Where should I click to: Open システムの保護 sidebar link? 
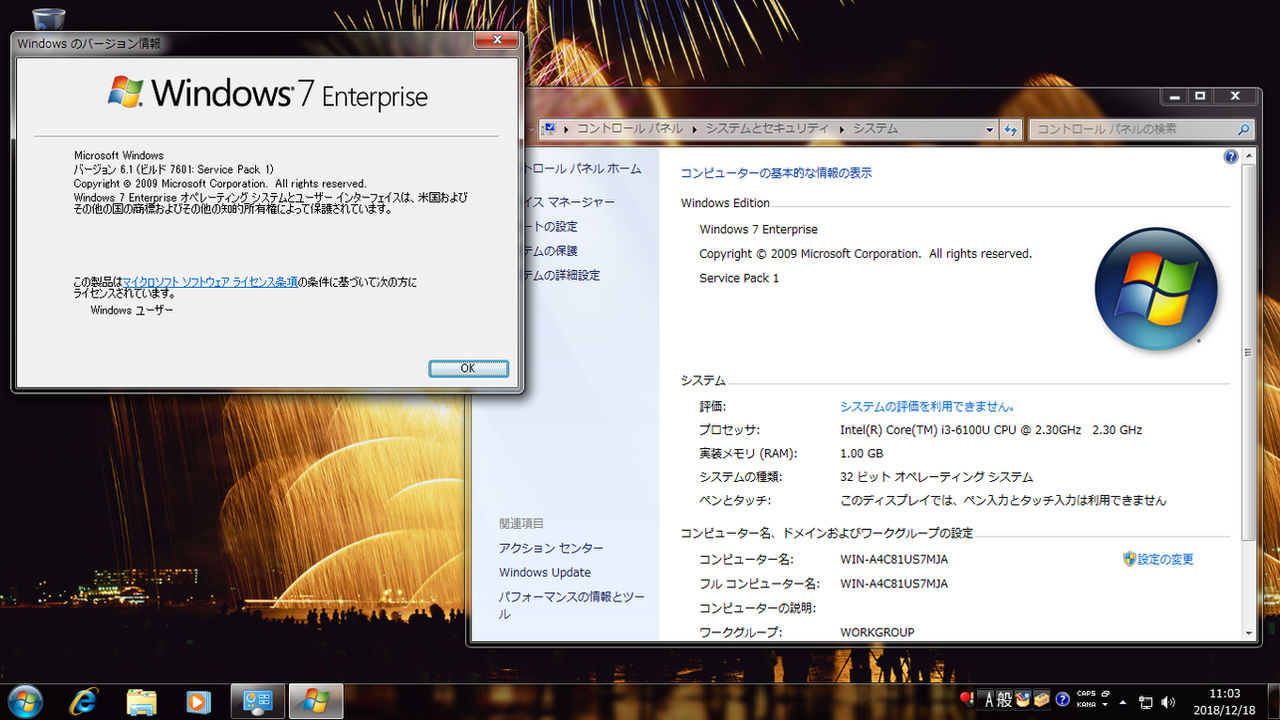click(552, 250)
